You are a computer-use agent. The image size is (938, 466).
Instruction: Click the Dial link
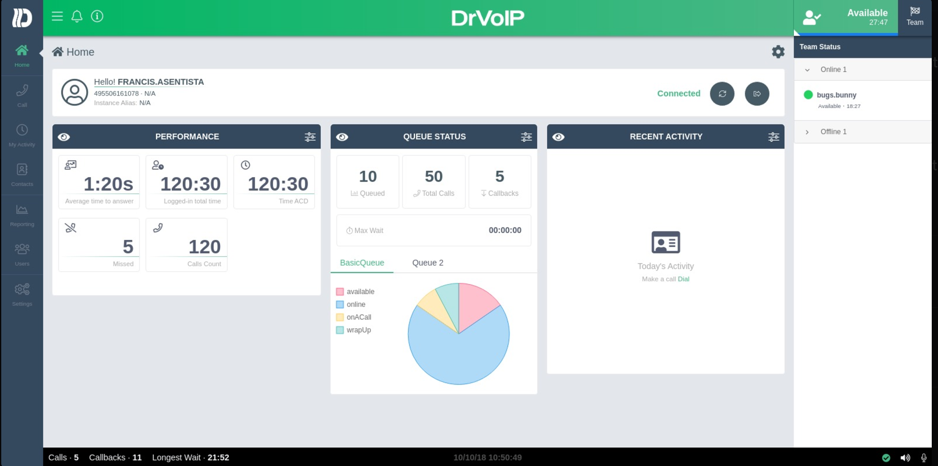[683, 279]
